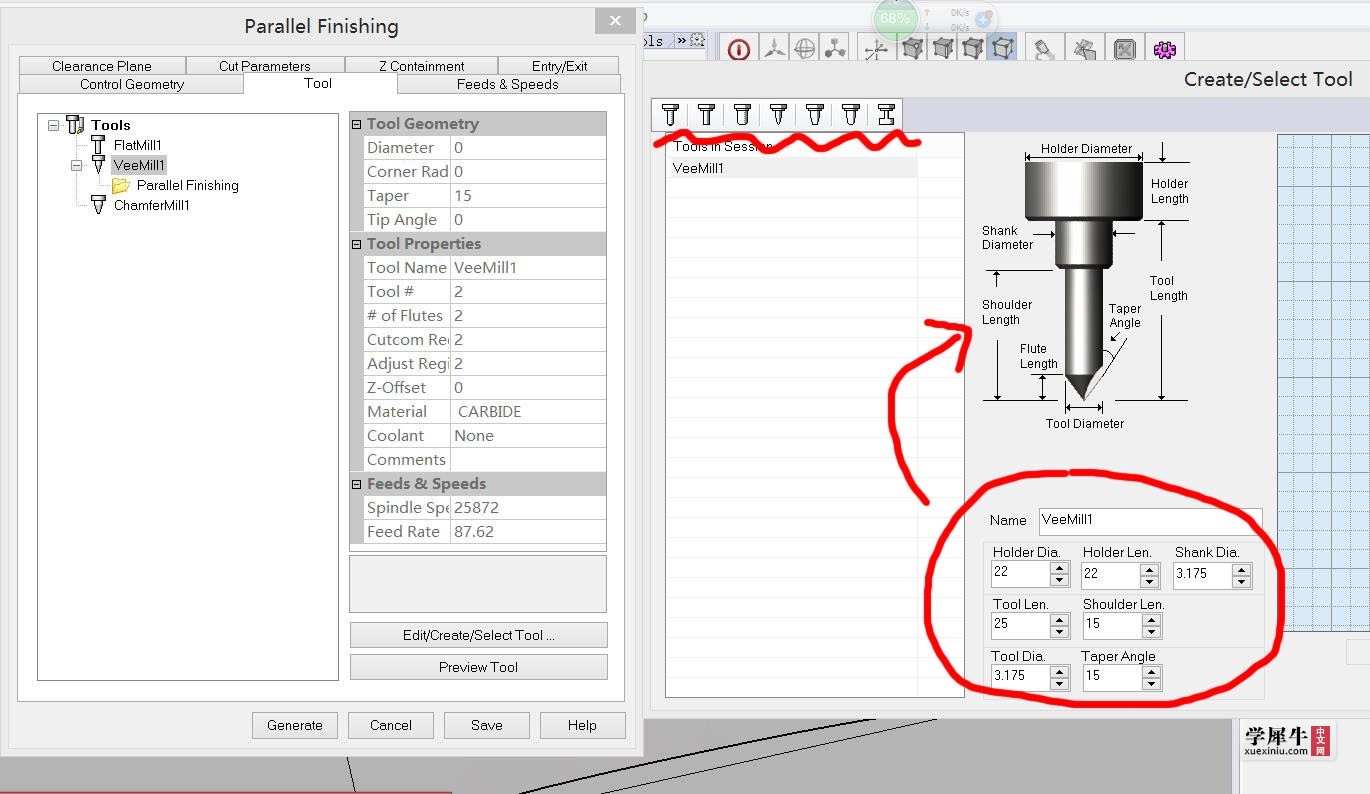Image resolution: width=1370 pixels, height=794 pixels.
Task: Cancel the Parallel Finishing dialog
Action: (x=391, y=725)
